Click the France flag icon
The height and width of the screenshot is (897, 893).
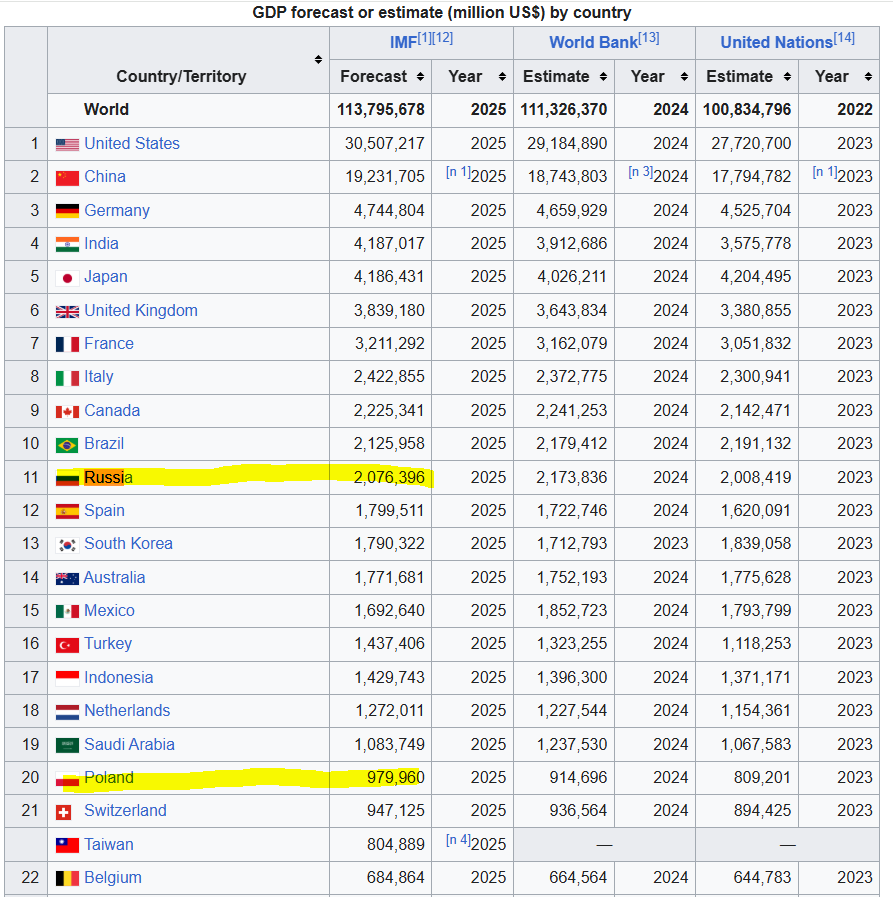coord(67,344)
